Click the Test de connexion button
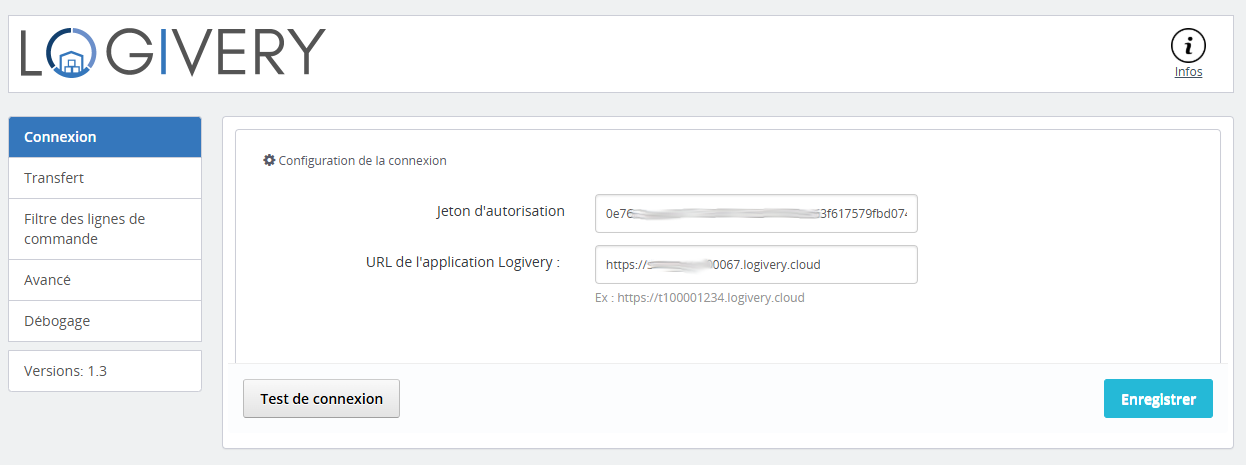The height and width of the screenshot is (465, 1246). 321,399
